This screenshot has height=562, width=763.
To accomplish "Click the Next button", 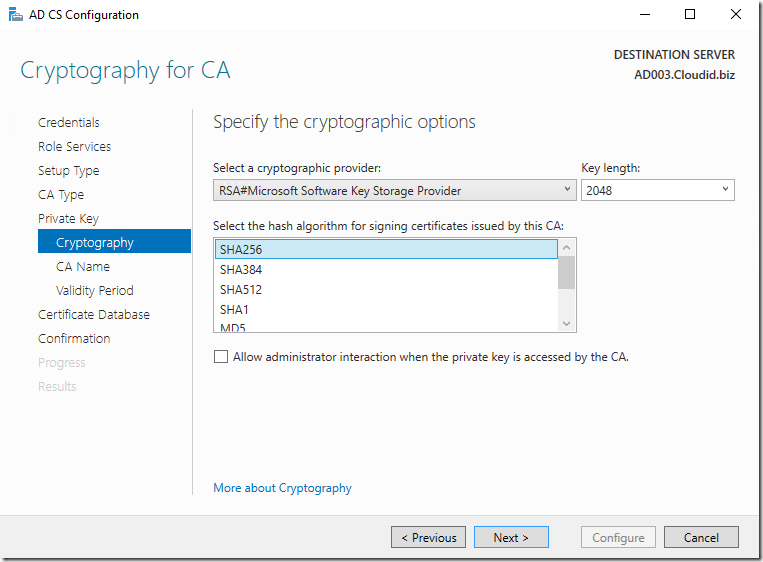I will [x=511, y=538].
